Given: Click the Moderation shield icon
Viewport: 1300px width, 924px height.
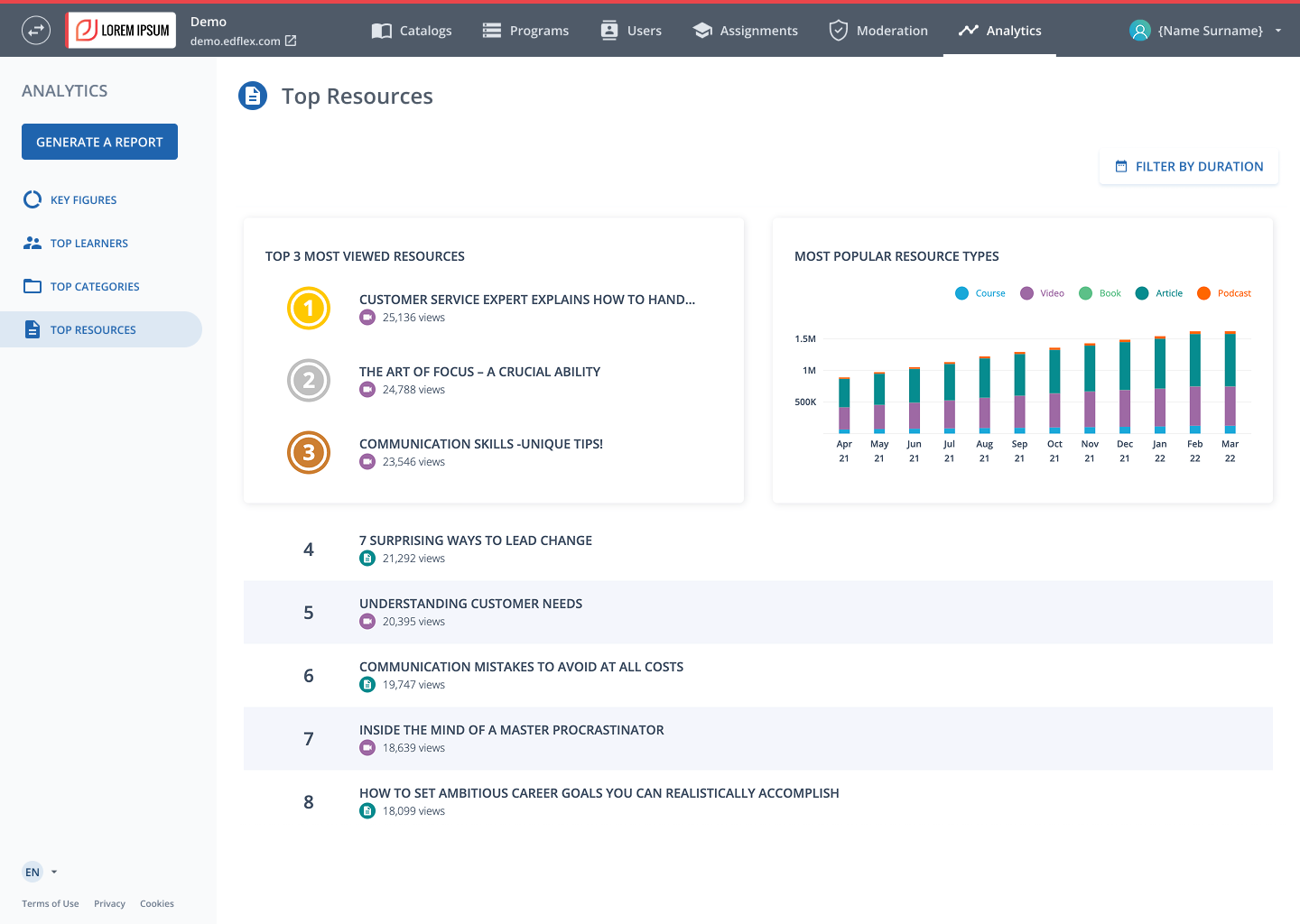Looking at the screenshot, I should click(839, 31).
